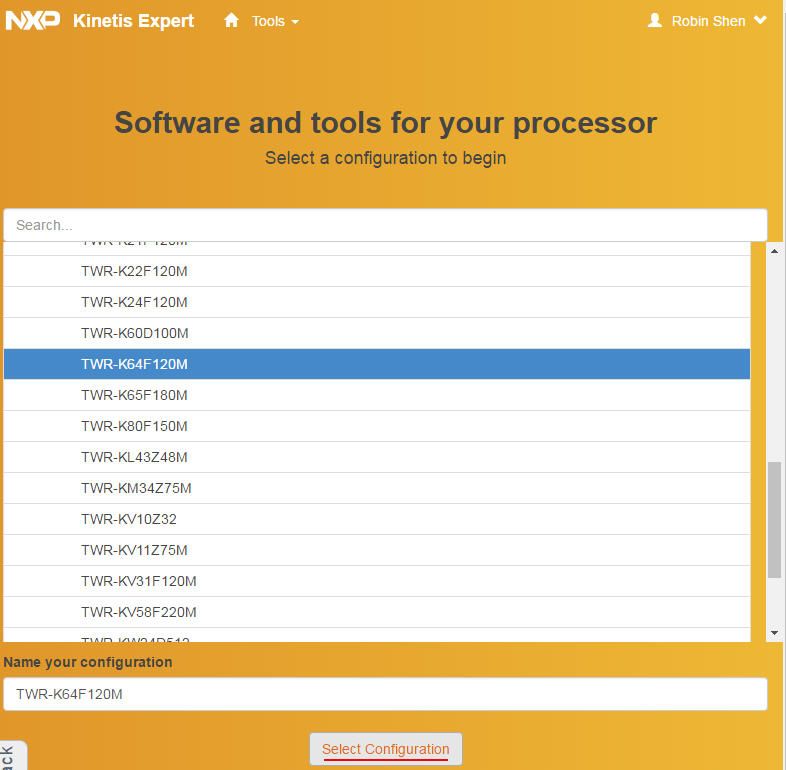
Task: Select TWR-KV11Z75M in the list
Action: [377, 550]
